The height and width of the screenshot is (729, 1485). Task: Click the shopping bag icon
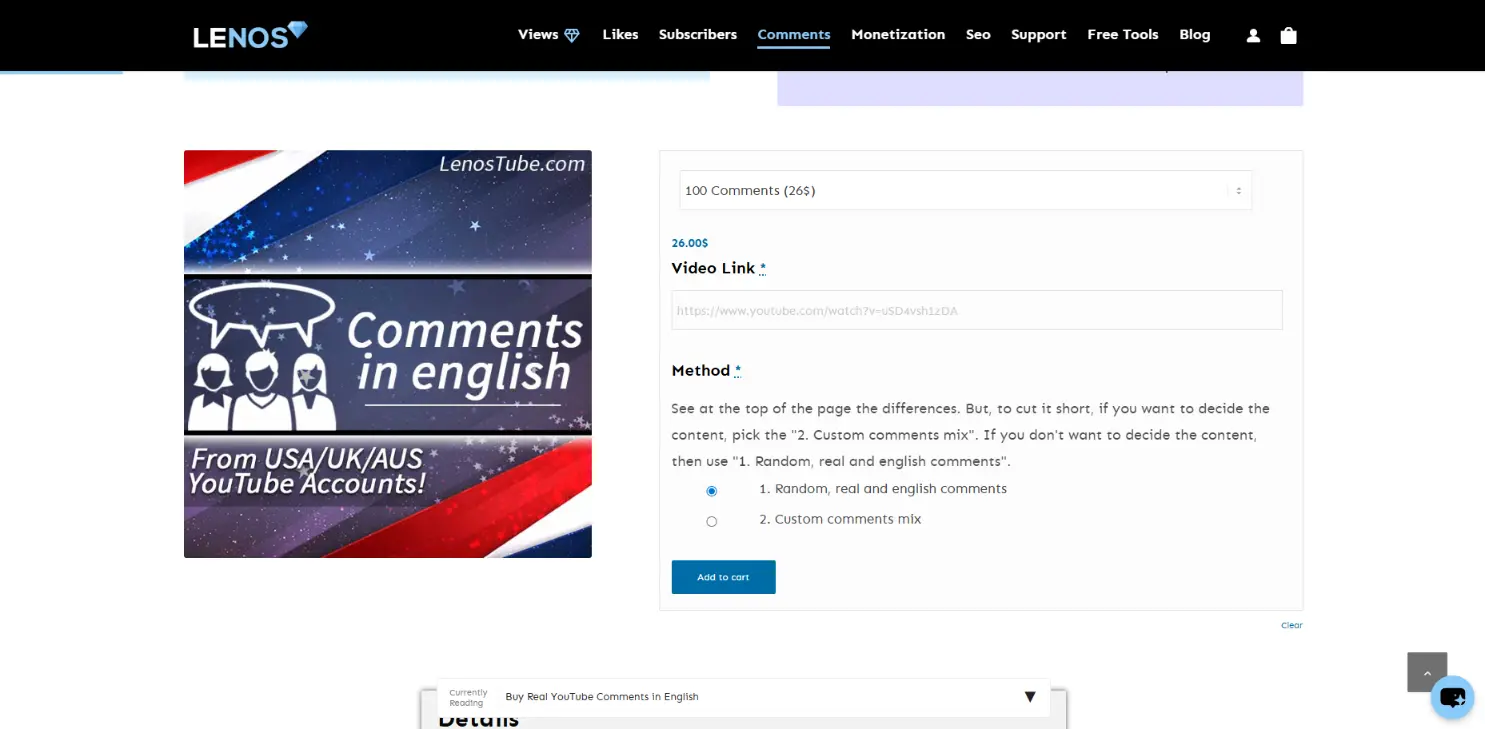[x=1288, y=35]
